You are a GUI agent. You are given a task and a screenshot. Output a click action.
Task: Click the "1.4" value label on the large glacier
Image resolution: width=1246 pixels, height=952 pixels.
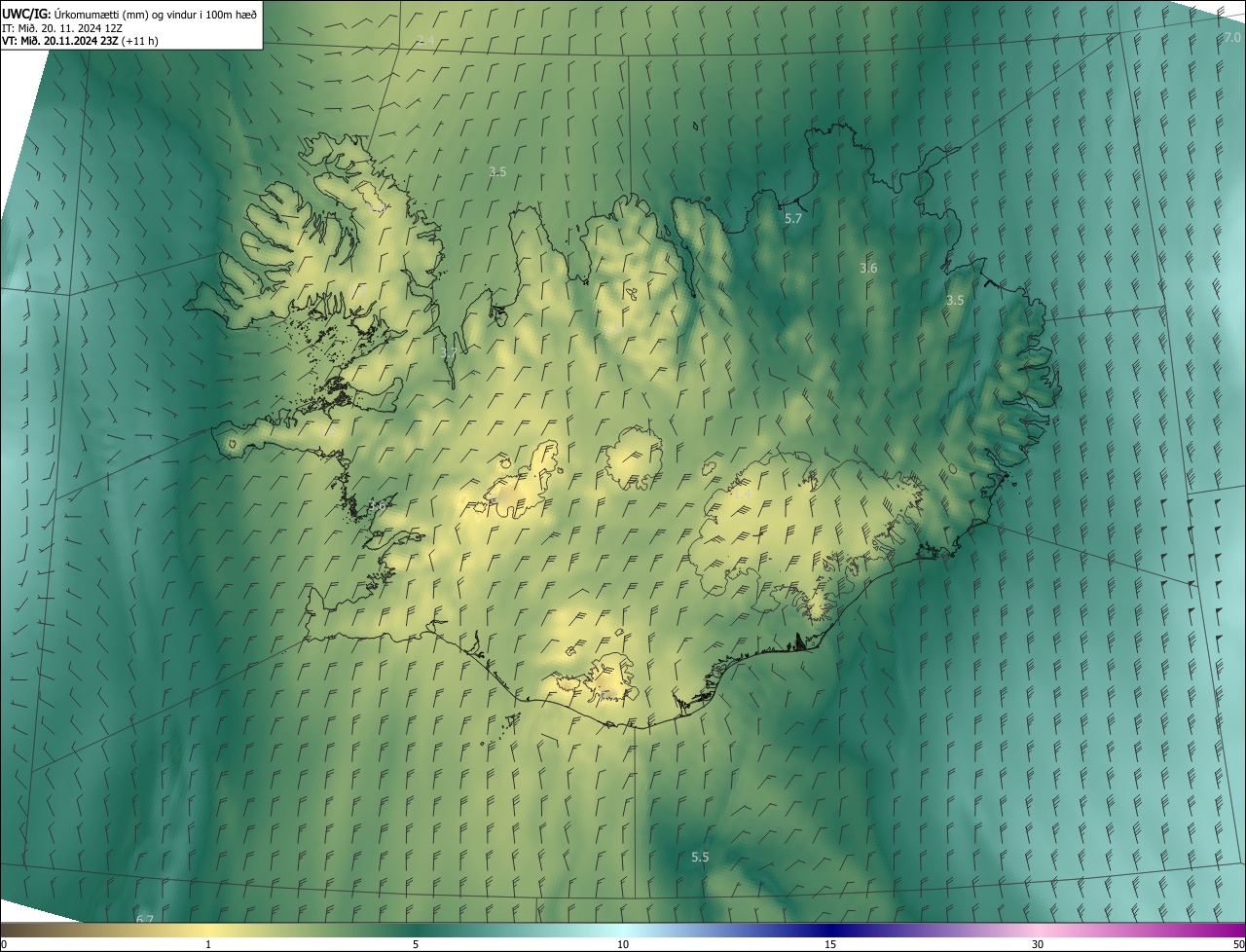point(742,494)
